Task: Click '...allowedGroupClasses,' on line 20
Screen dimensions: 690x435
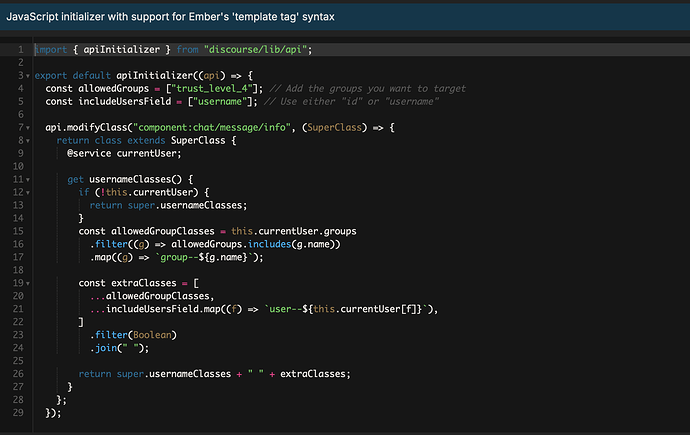Action: 152,296
